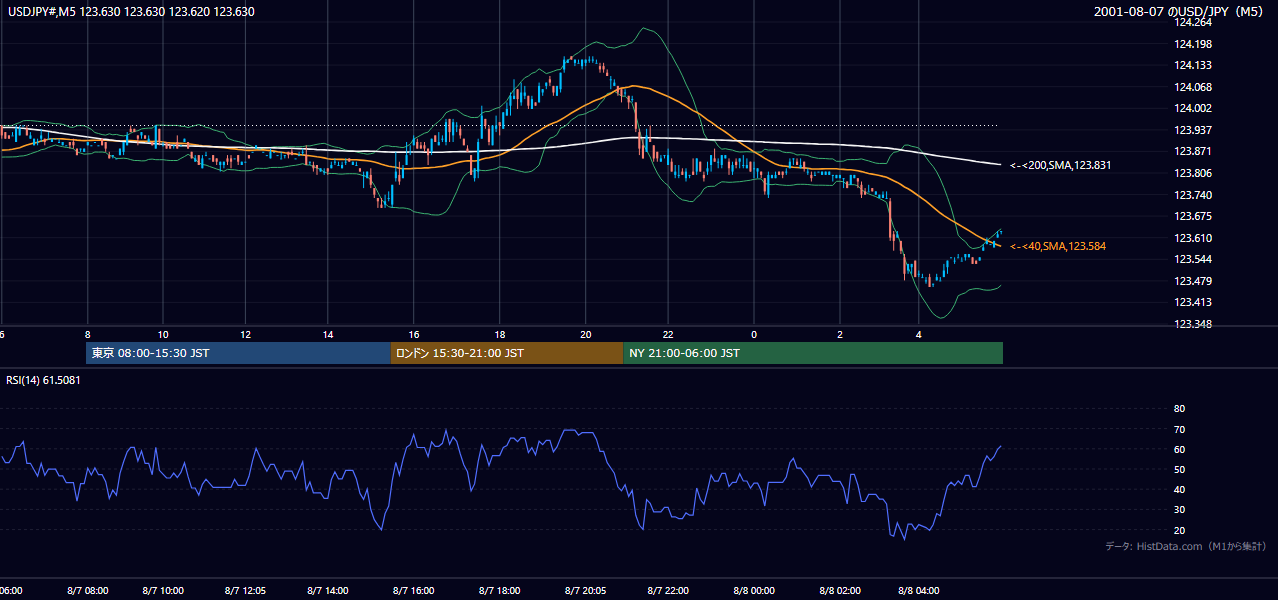Click the 8/7 20:05 time axis label
Viewport: 1278px width, 600px height.
584,591
